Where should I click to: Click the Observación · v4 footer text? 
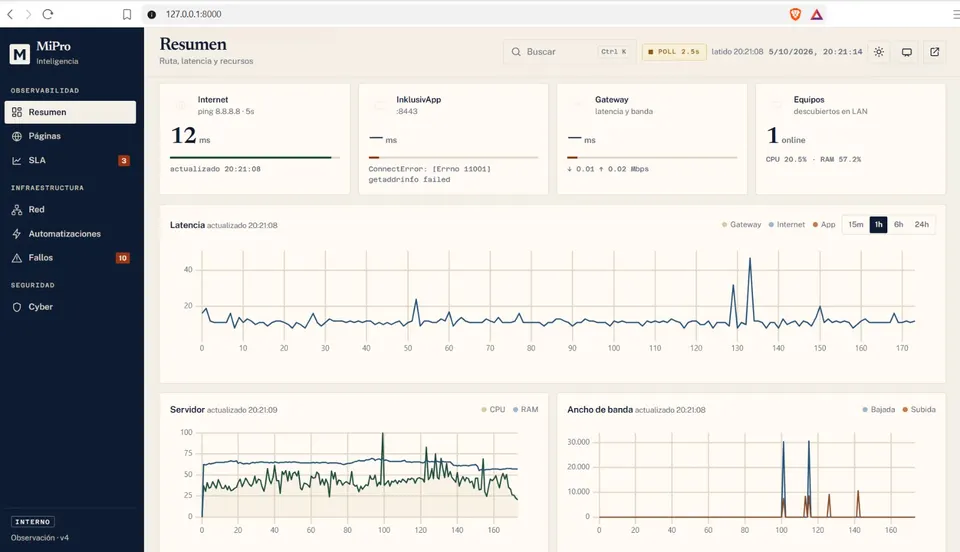point(40,538)
